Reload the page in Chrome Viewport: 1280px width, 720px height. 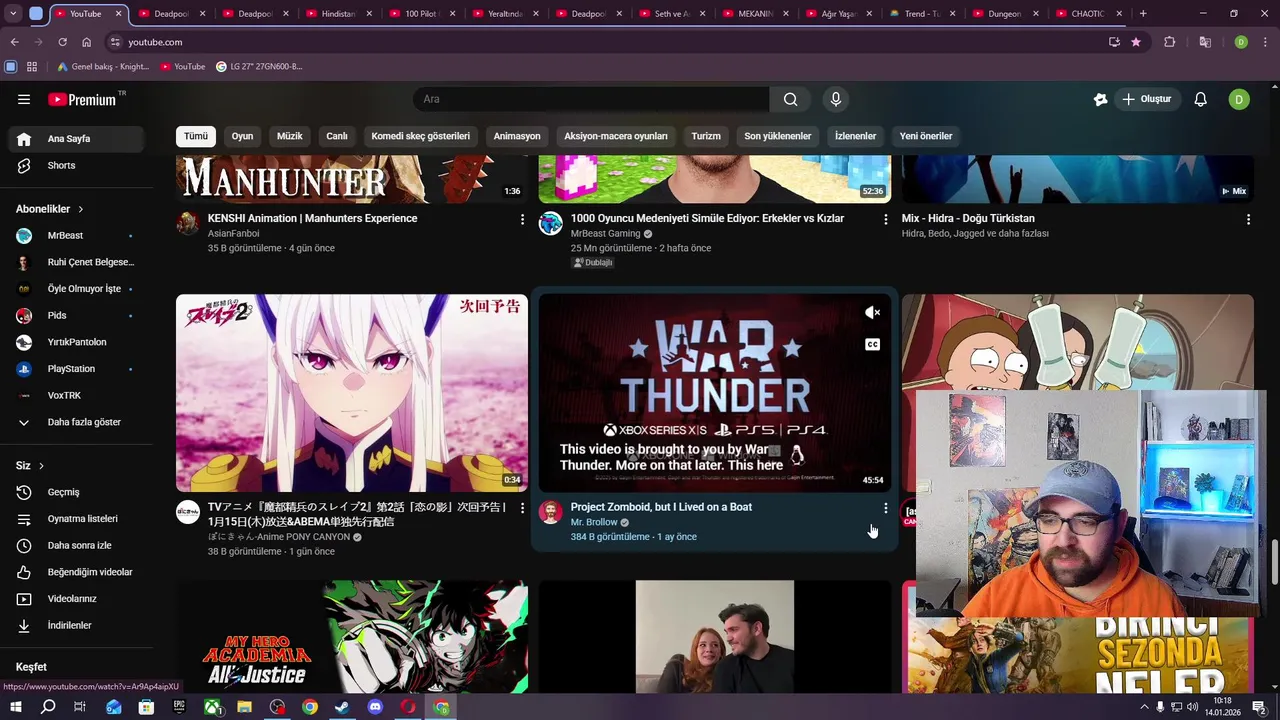62,42
